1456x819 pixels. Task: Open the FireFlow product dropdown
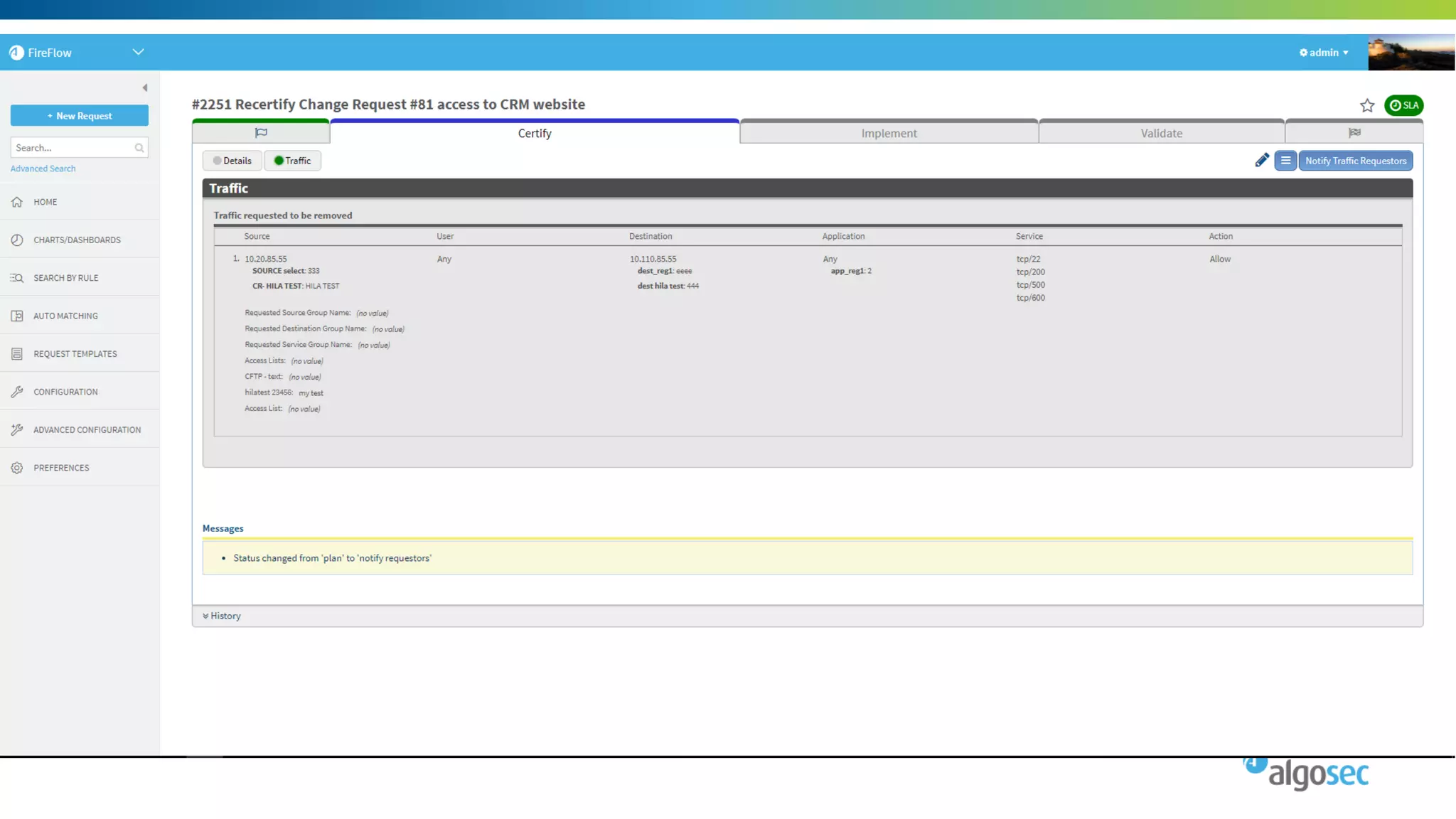click(138, 52)
